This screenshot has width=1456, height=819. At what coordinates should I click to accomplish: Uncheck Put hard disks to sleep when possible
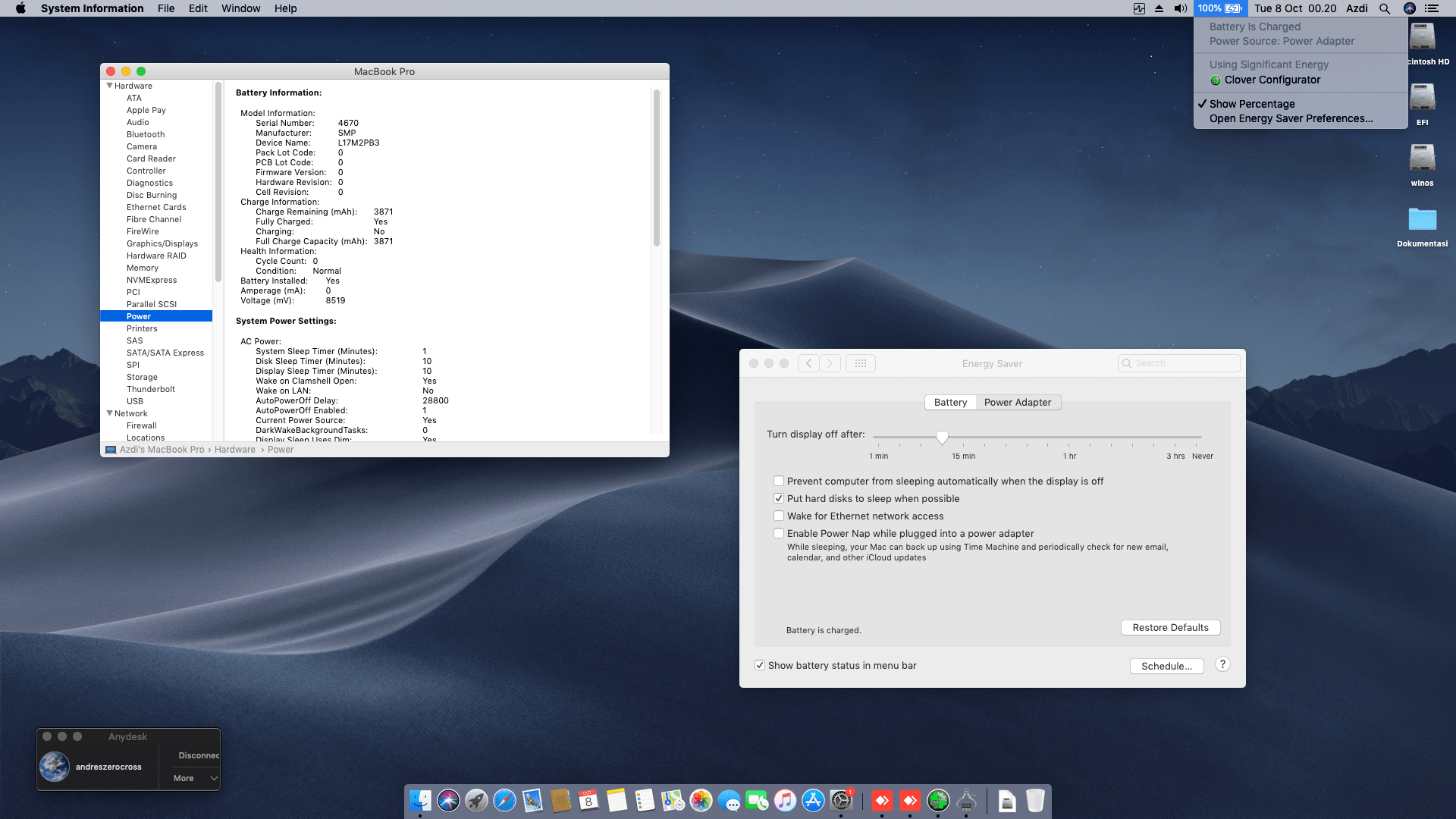tap(779, 498)
